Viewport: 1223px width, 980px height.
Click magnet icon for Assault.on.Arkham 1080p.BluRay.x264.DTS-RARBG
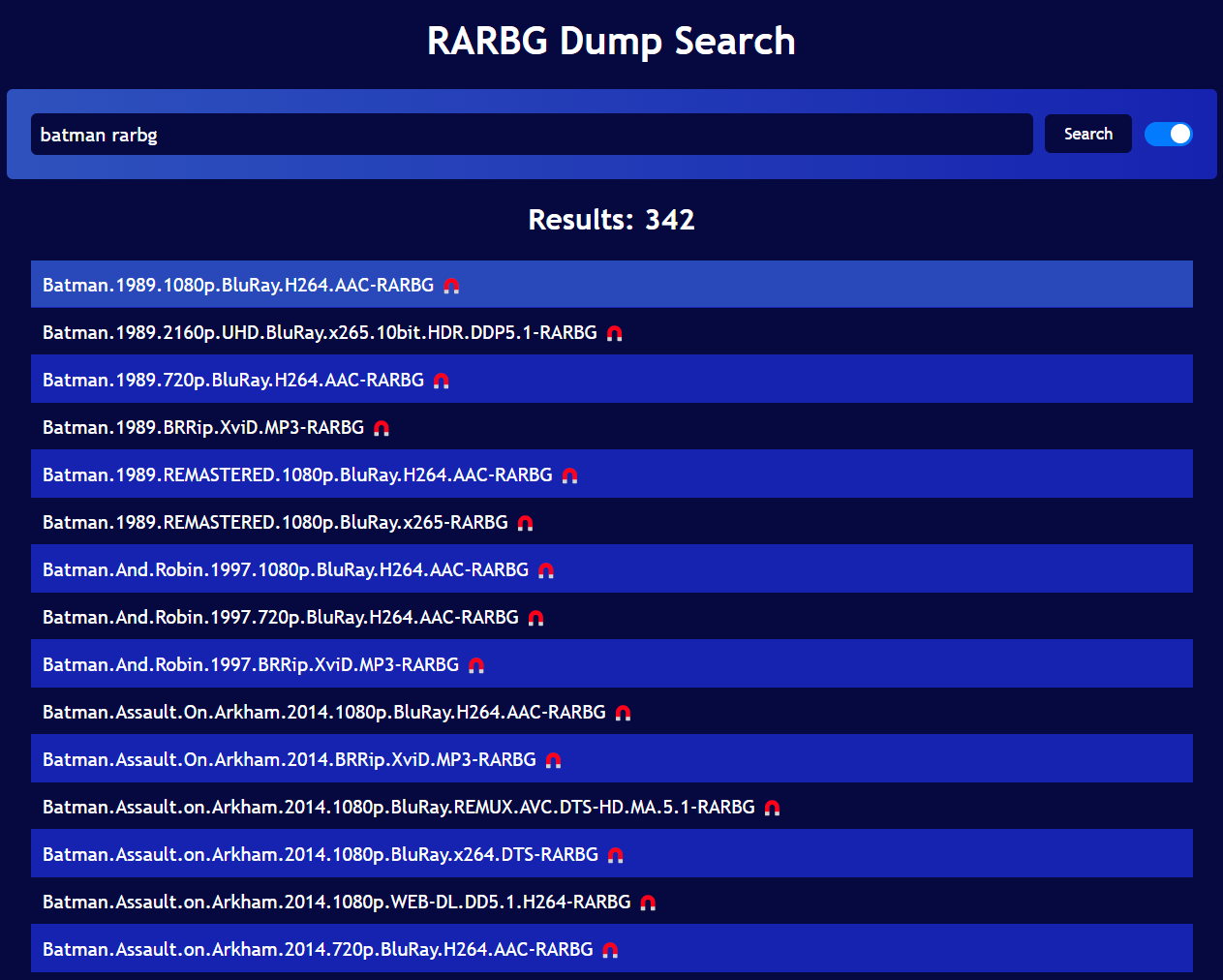(x=615, y=855)
